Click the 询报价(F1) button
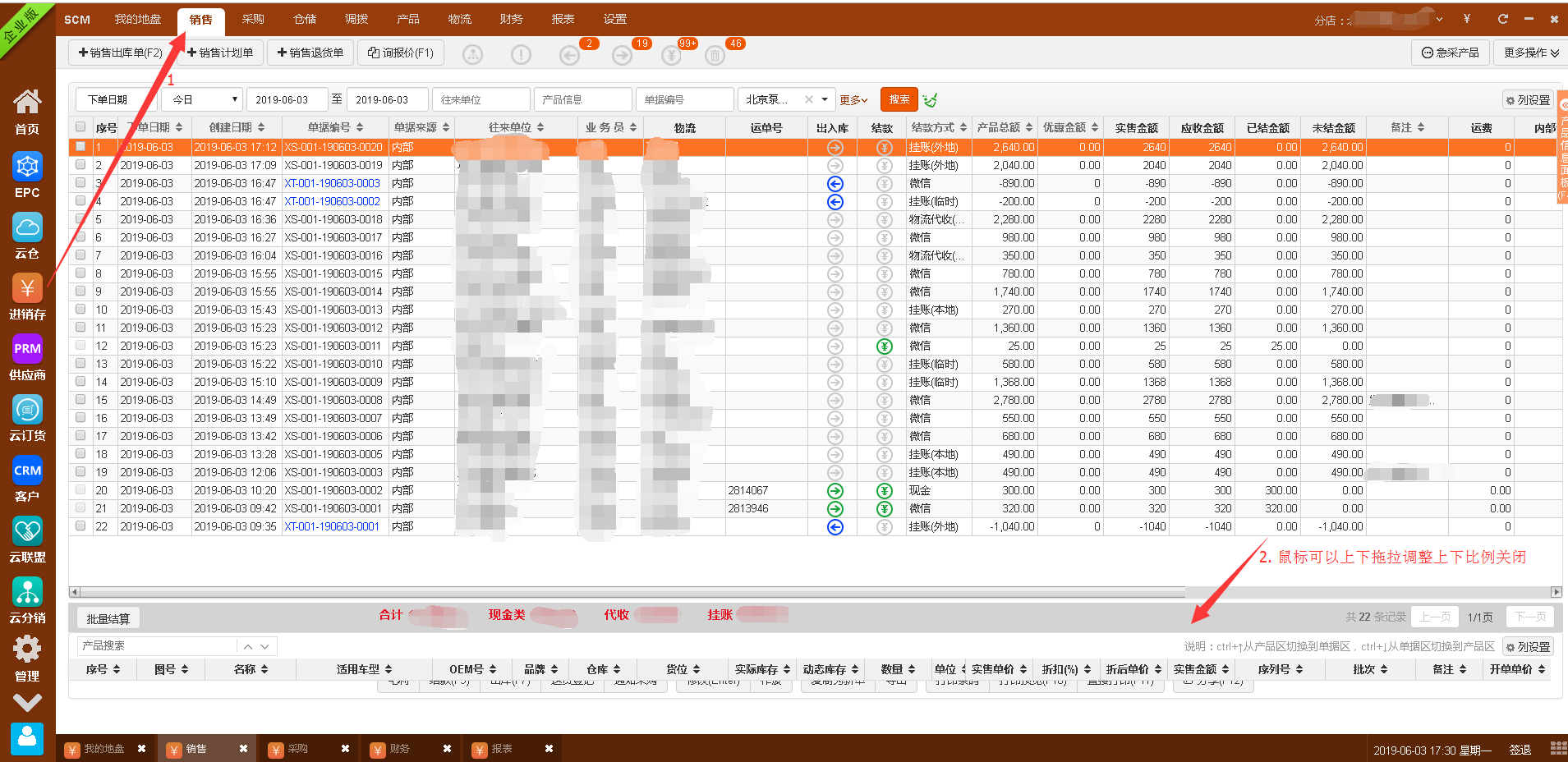Screen dimensions: 1568x762 click(x=401, y=53)
